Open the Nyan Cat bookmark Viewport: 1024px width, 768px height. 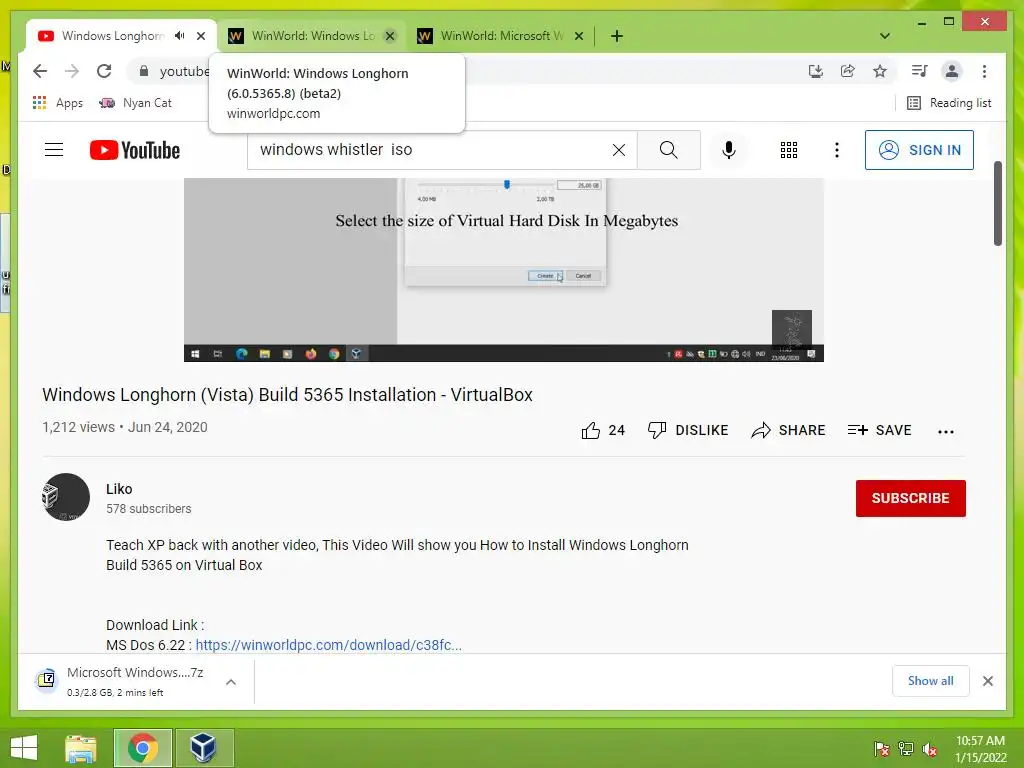coord(135,103)
